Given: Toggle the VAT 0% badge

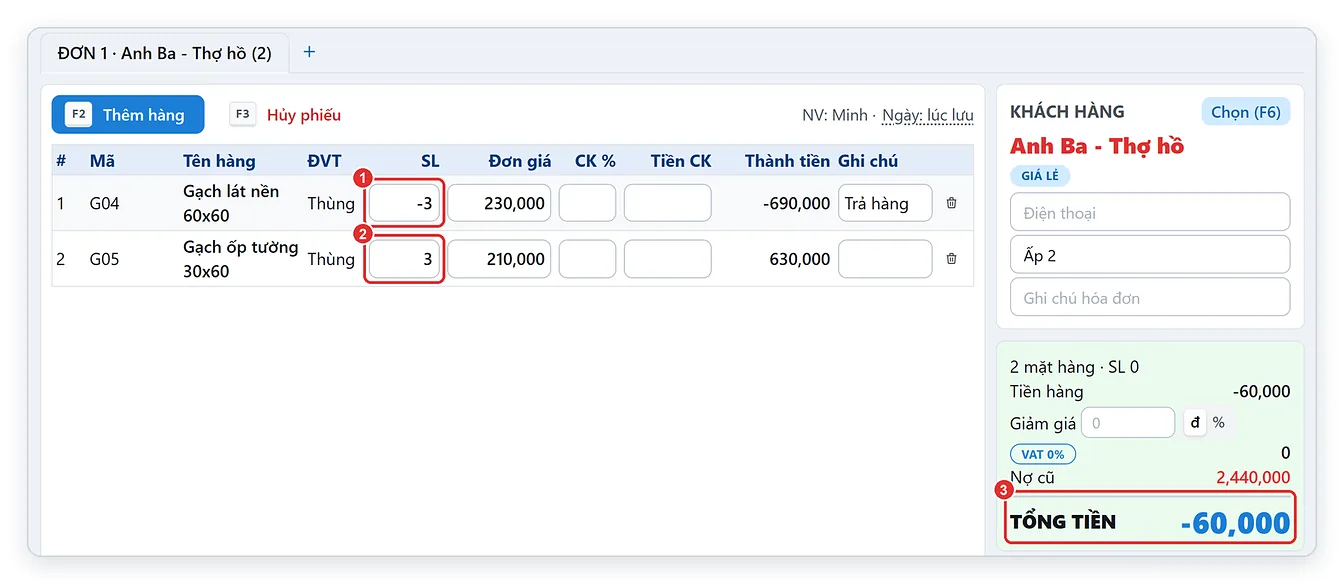Looking at the screenshot, I should [x=1043, y=454].
